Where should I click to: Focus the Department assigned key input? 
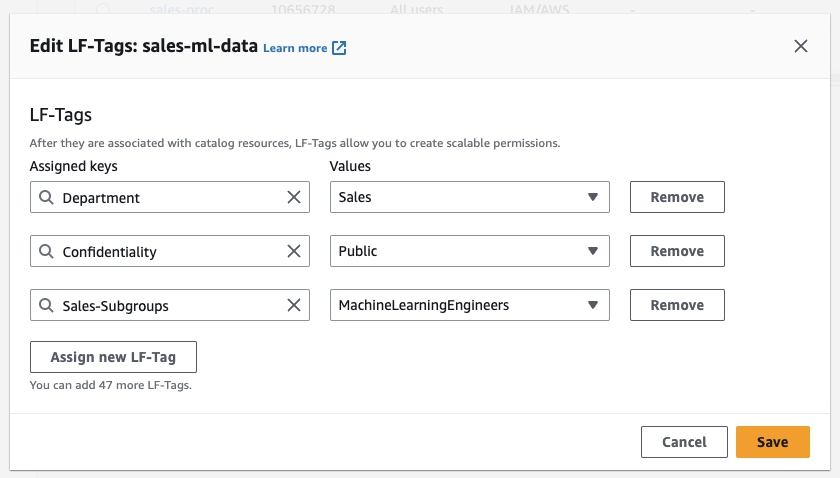pos(165,198)
